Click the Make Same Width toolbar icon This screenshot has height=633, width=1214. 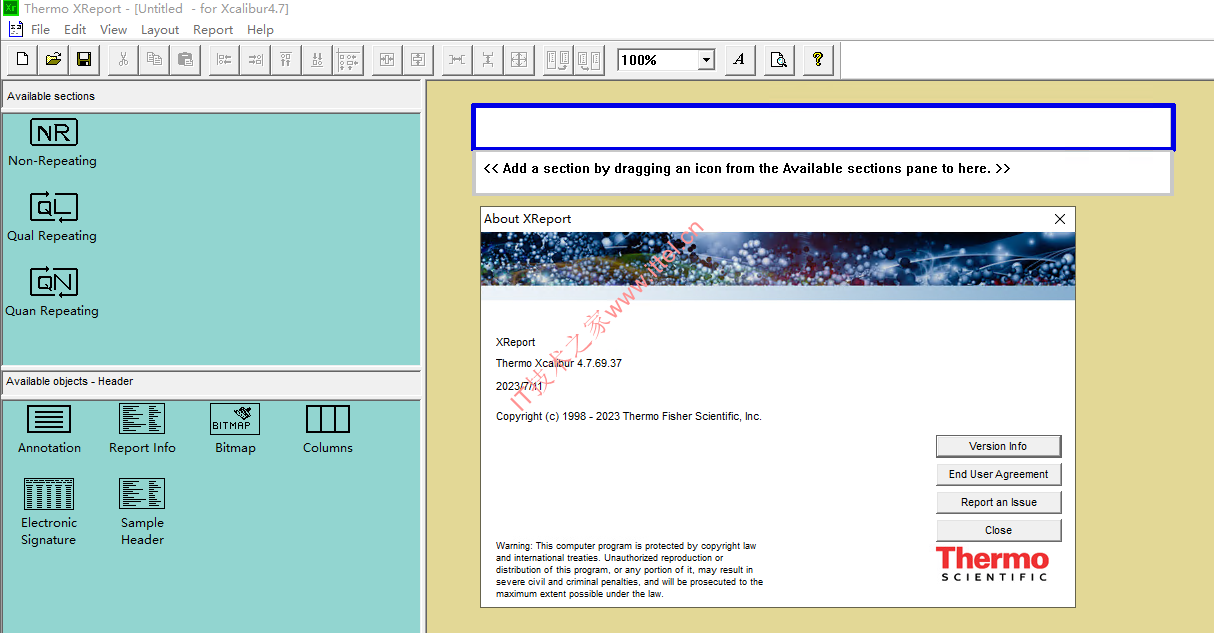457,60
